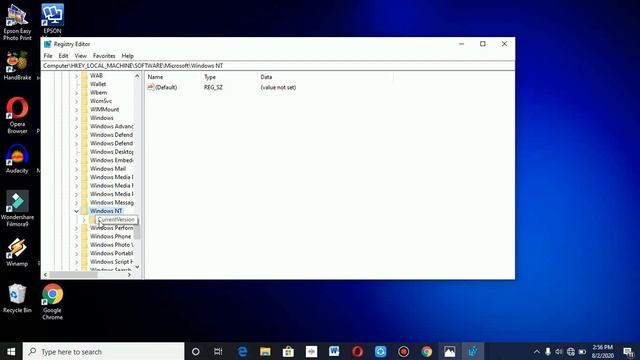Expand the Wbem registry key

pyautogui.click(x=76, y=93)
